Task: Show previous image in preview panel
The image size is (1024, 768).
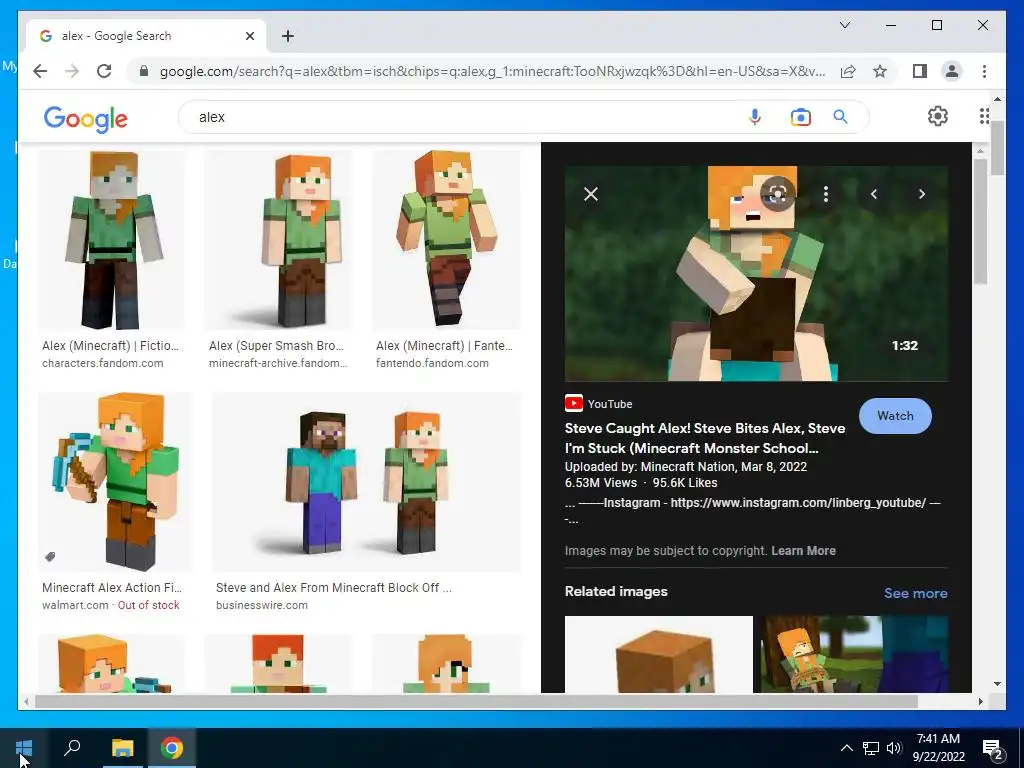Action: coord(874,194)
